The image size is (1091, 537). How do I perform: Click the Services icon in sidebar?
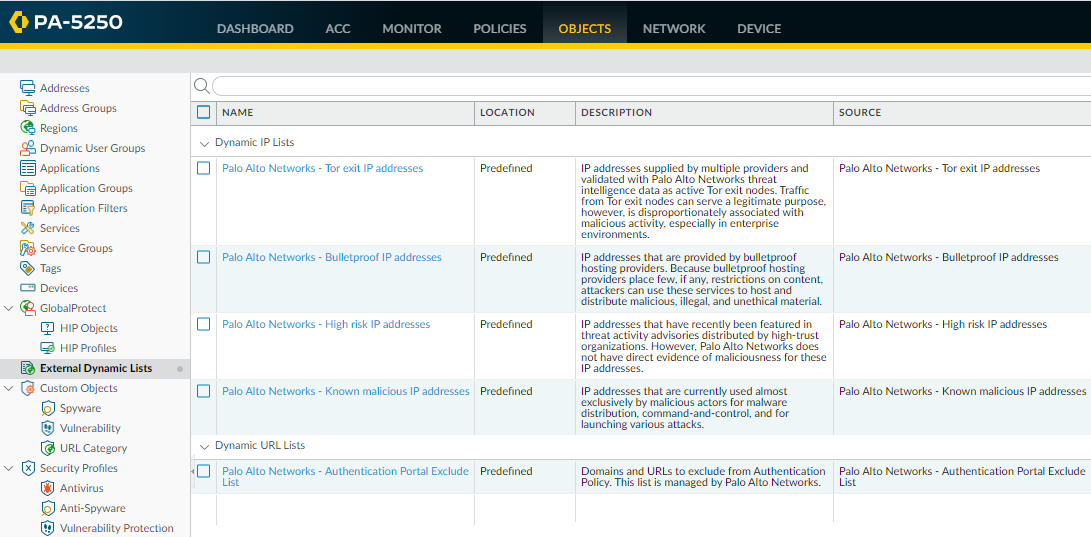pyautogui.click(x=28, y=228)
